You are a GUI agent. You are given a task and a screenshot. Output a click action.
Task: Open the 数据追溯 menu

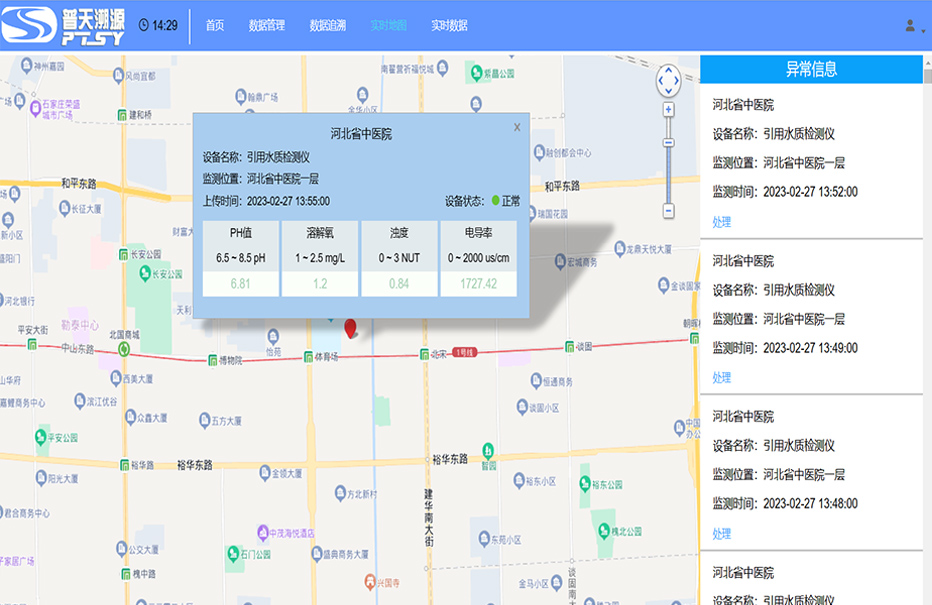click(328, 26)
